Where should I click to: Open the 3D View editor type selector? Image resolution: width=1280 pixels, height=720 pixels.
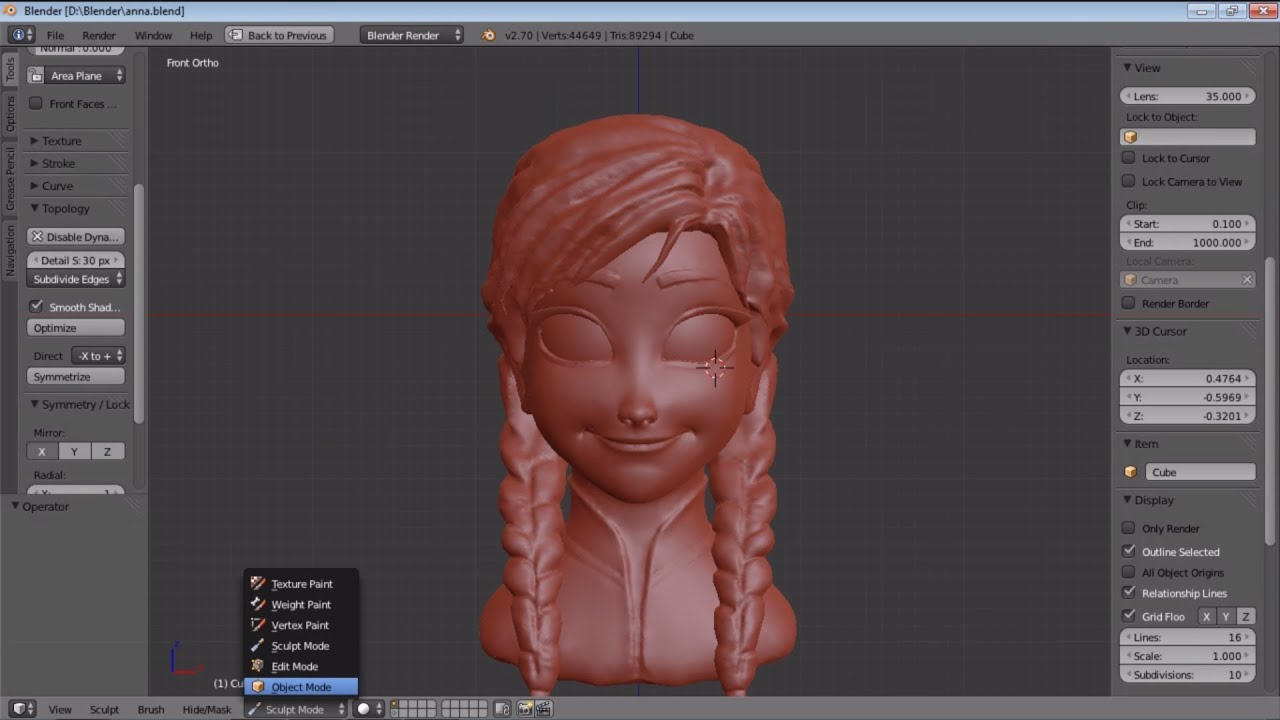[x=21, y=709]
